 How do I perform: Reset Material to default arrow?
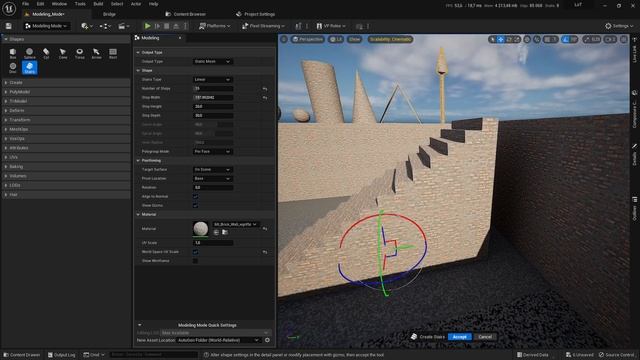point(265,229)
